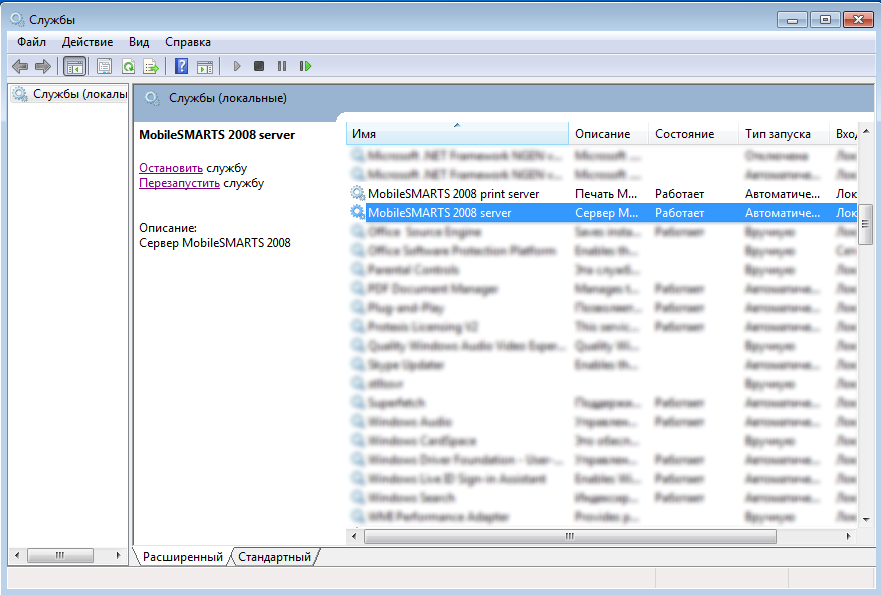Refresh the services list
The image size is (881, 595).
pyautogui.click(x=128, y=66)
